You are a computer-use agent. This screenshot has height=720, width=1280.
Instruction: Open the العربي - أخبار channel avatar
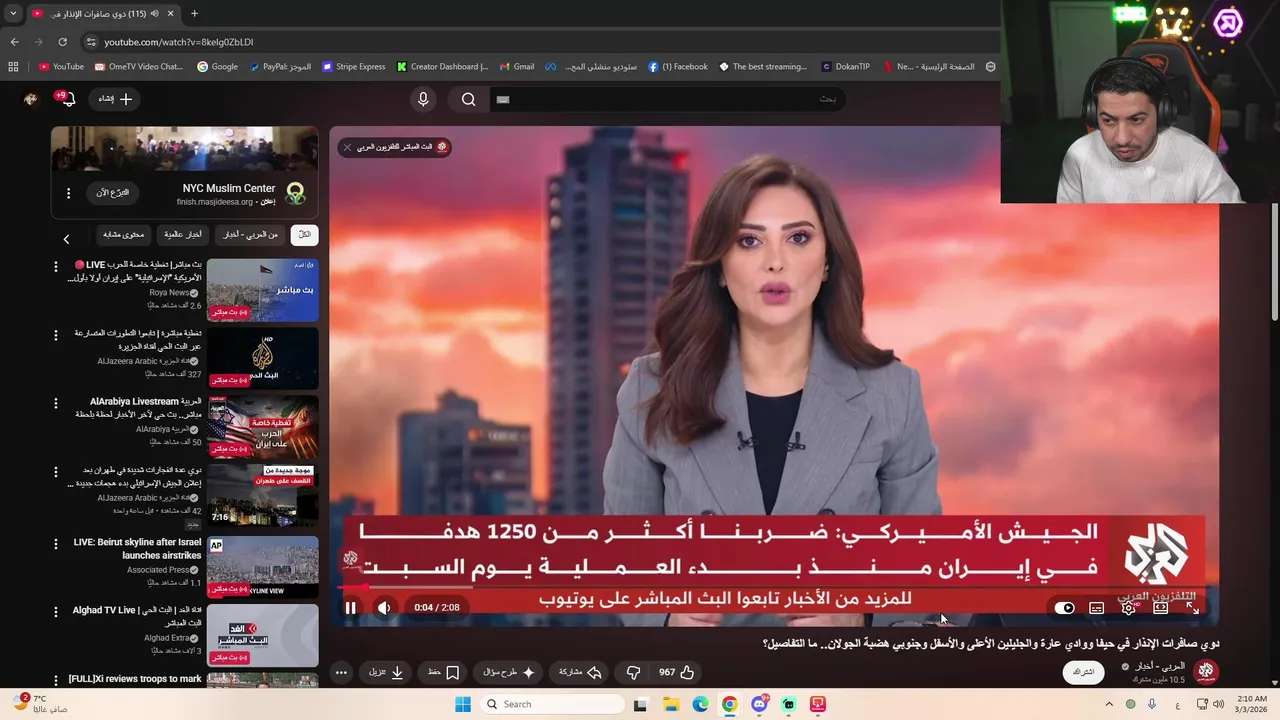coord(1206,672)
